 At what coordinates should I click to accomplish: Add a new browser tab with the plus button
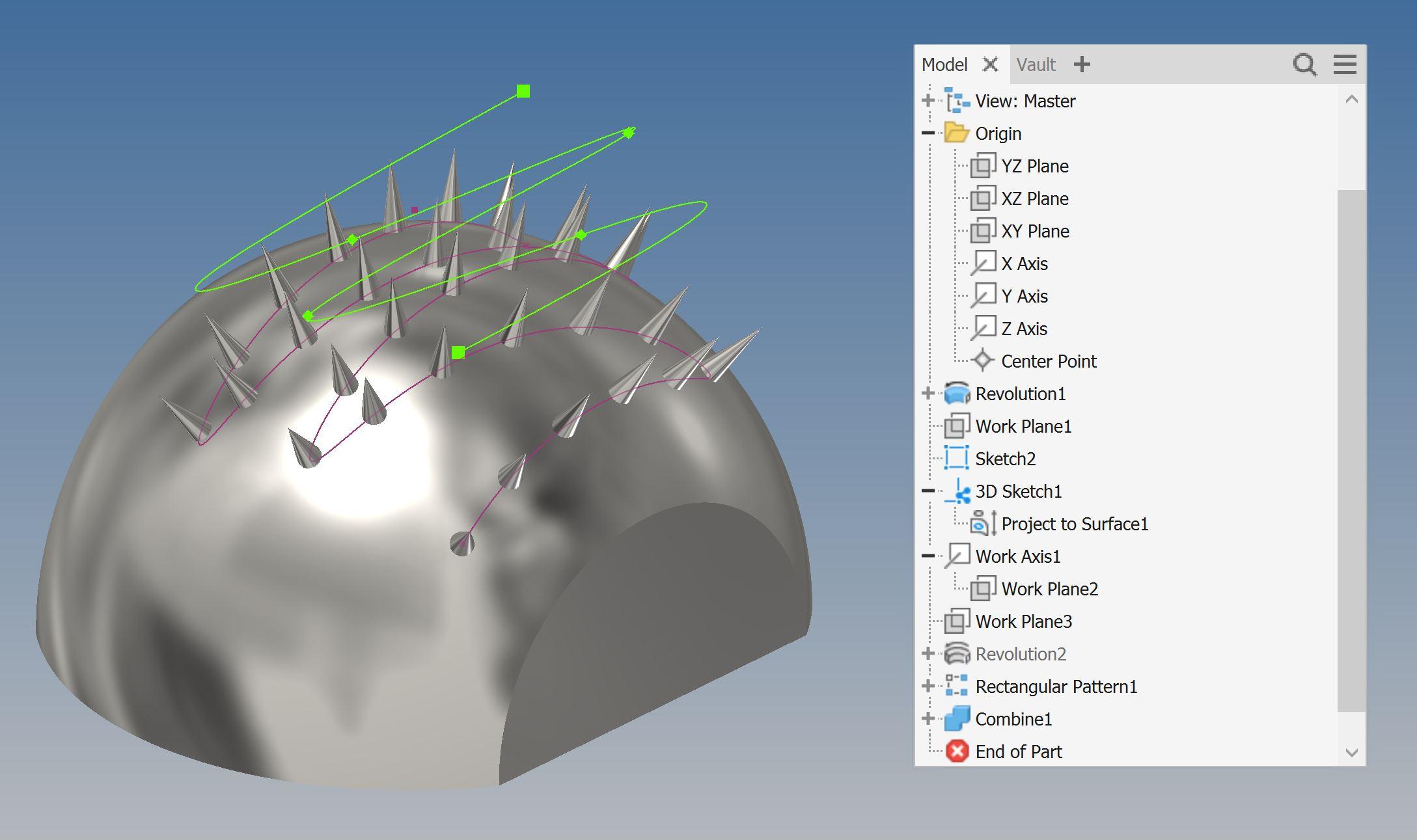point(1082,64)
